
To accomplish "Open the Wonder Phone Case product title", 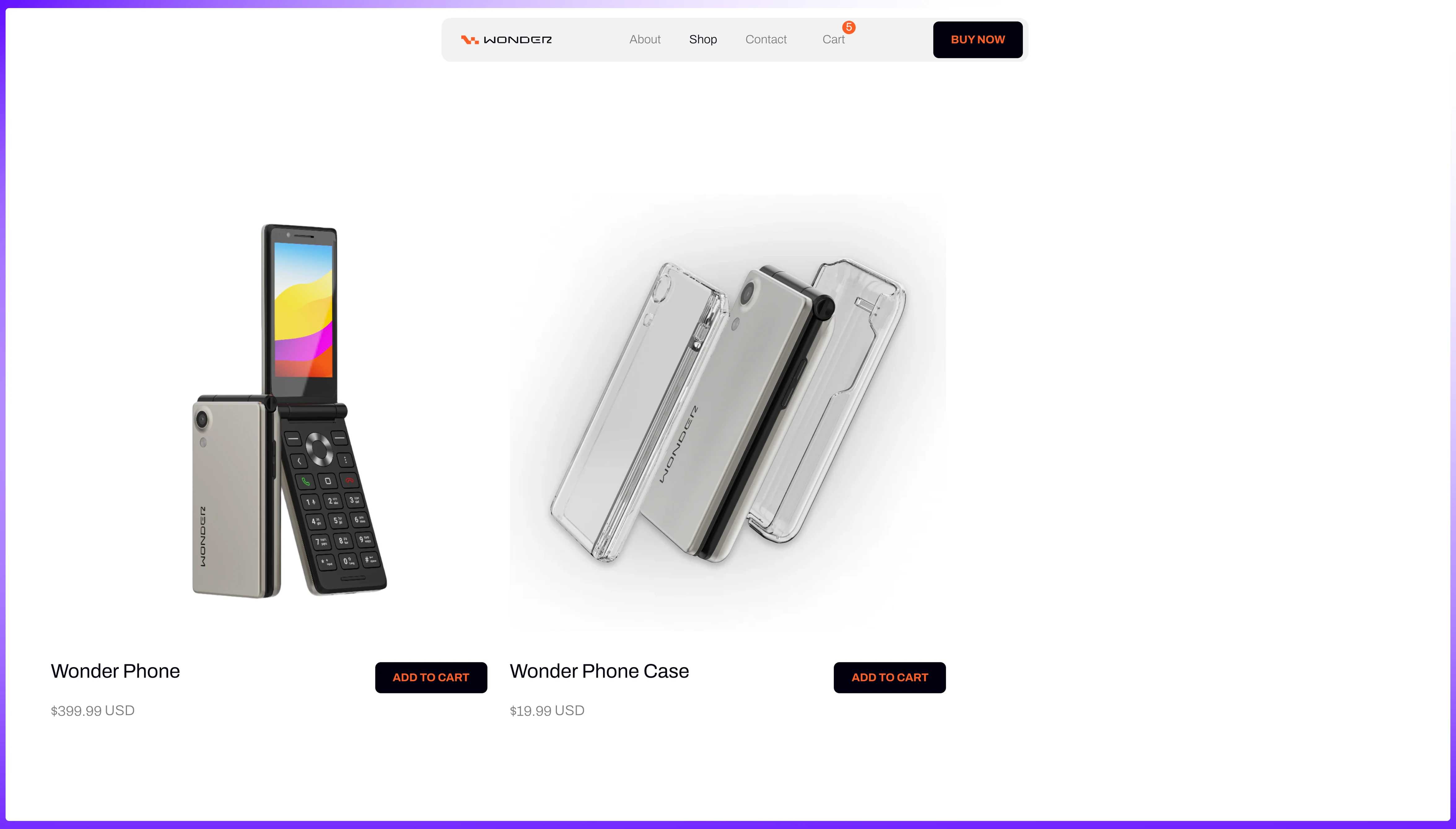I will tap(599, 671).
